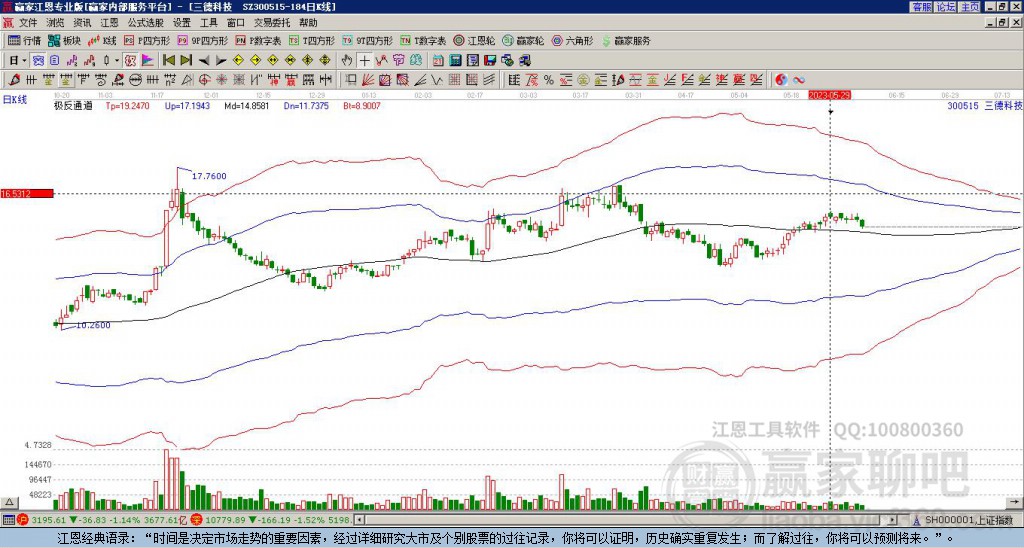Open the 9T四方形 tool

(x=368, y=40)
